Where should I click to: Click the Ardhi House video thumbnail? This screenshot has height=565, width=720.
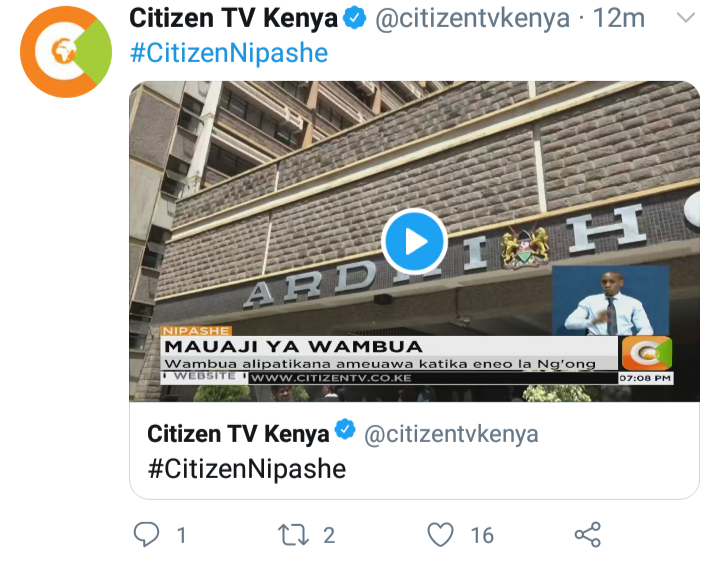(x=414, y=241)
